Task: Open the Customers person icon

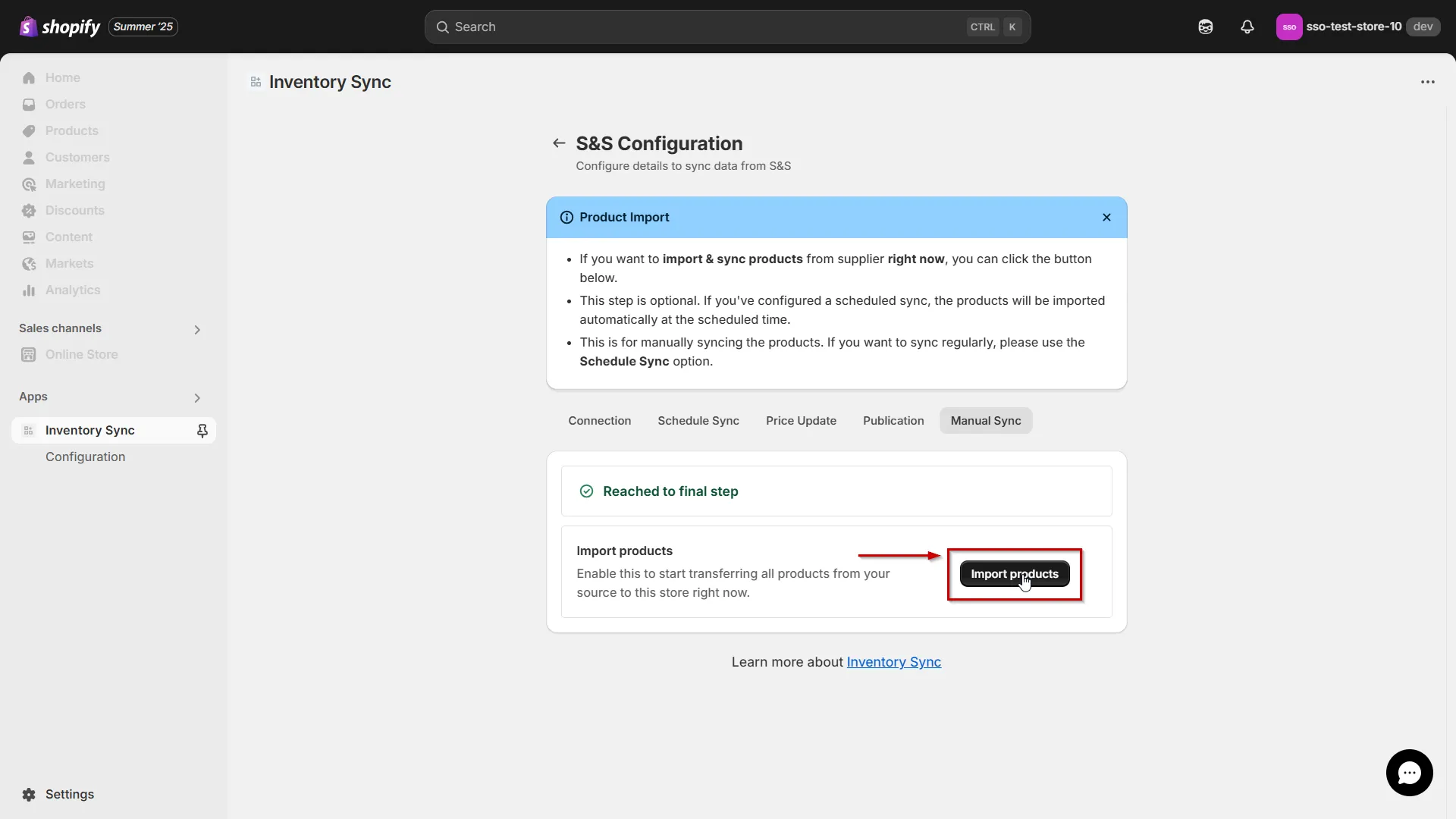Action: coord(29,158)
